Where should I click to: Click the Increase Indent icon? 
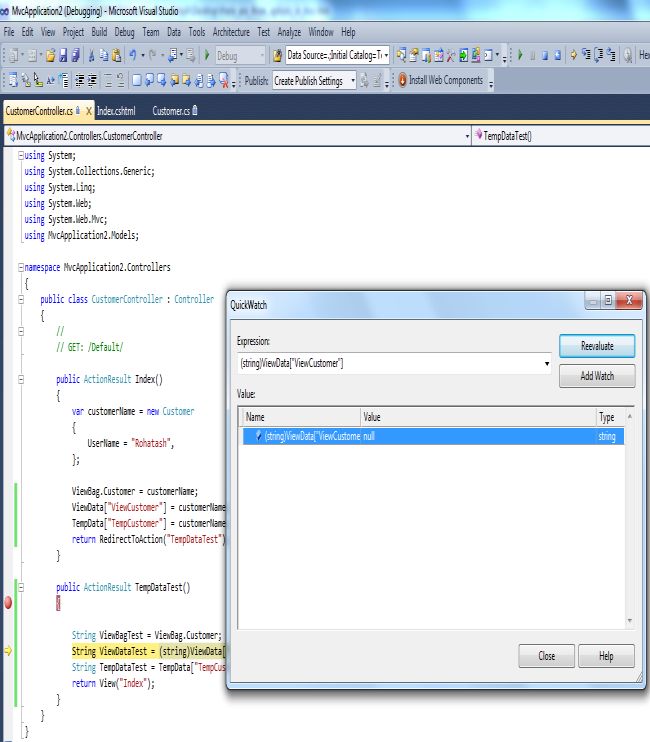pos(92,80)
